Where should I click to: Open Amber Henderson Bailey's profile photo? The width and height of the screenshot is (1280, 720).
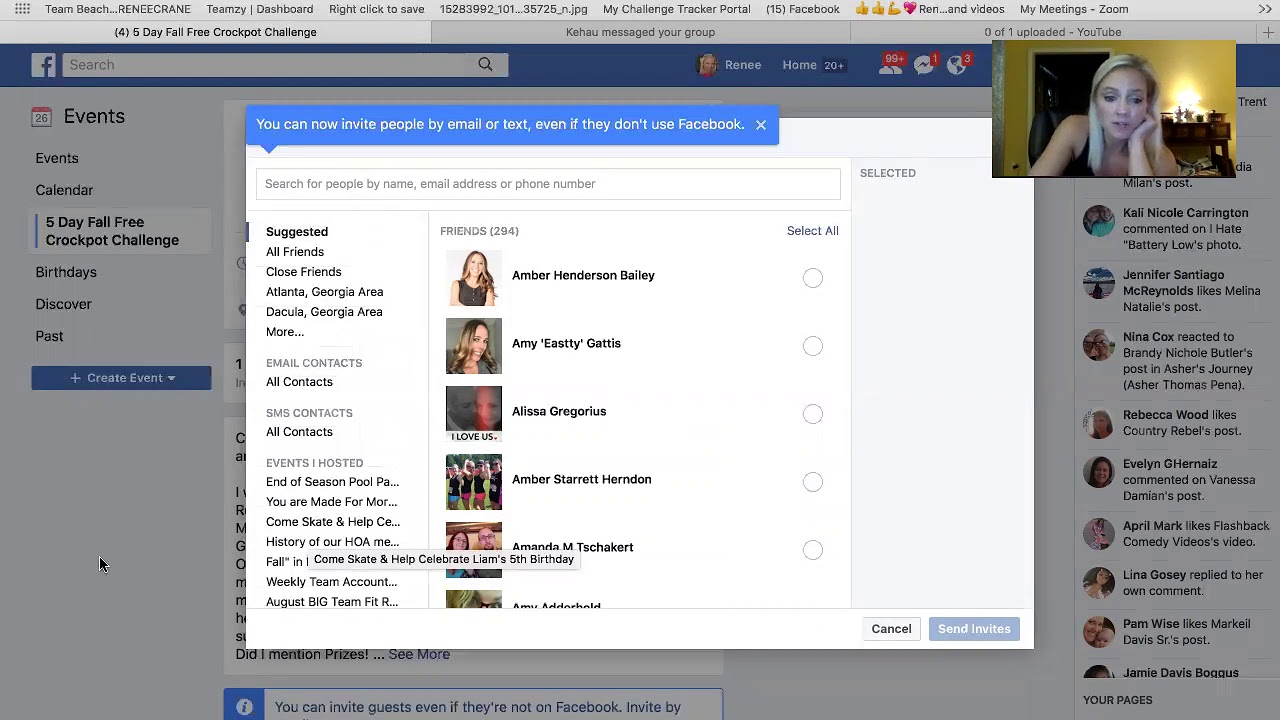click(x=474, y=278)
